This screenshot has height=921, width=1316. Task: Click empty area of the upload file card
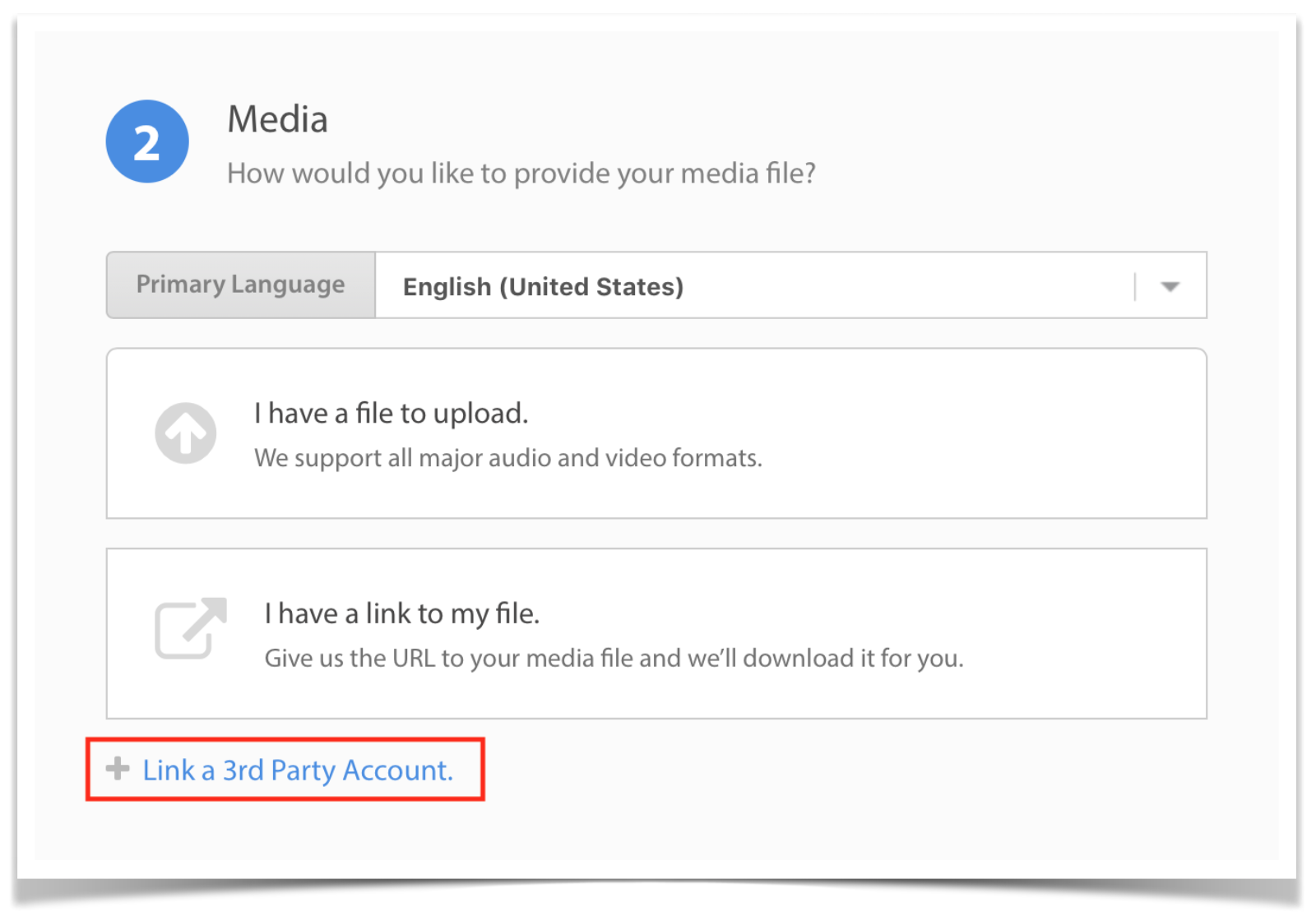pos(987,433)
